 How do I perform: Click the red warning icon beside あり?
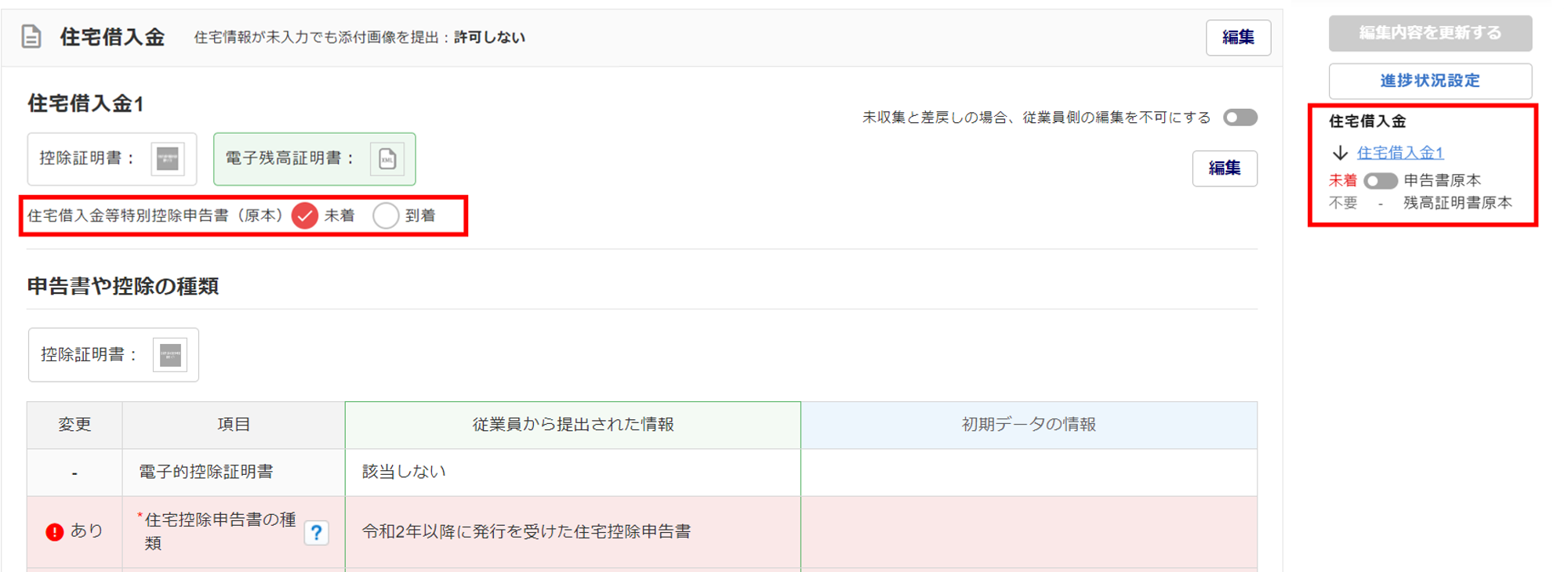(54, 532)
